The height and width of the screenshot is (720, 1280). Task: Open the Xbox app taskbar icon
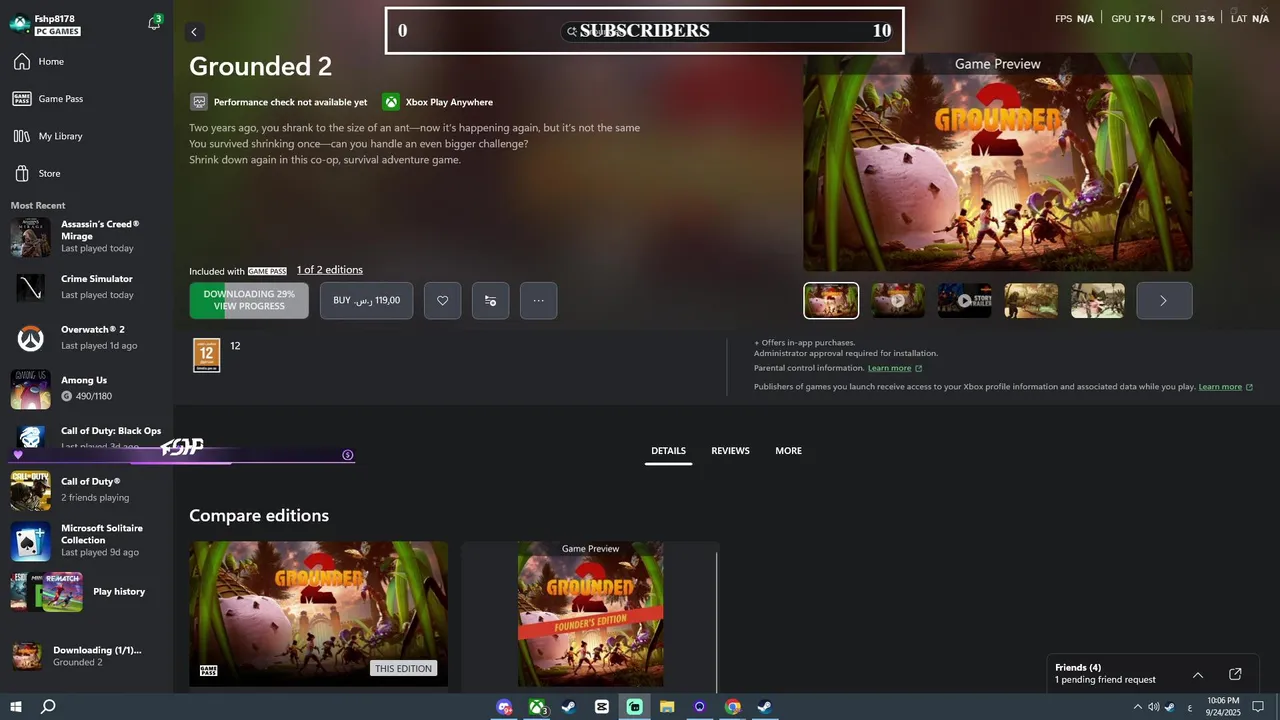click(x=537, y=707)
